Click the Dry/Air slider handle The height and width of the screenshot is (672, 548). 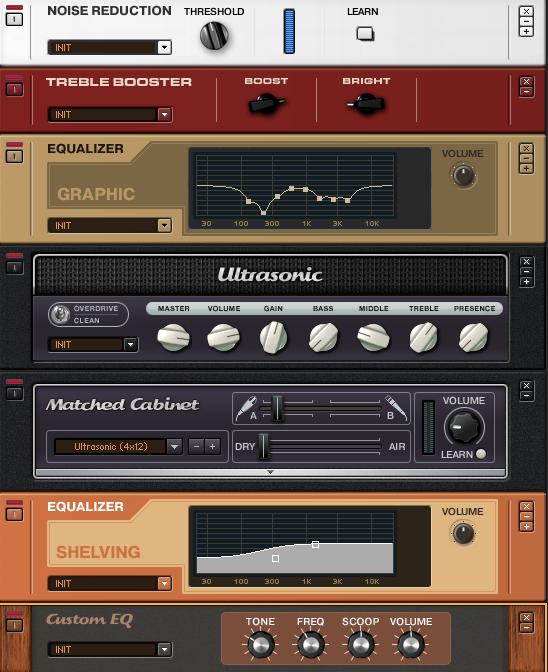click(264, 447)
